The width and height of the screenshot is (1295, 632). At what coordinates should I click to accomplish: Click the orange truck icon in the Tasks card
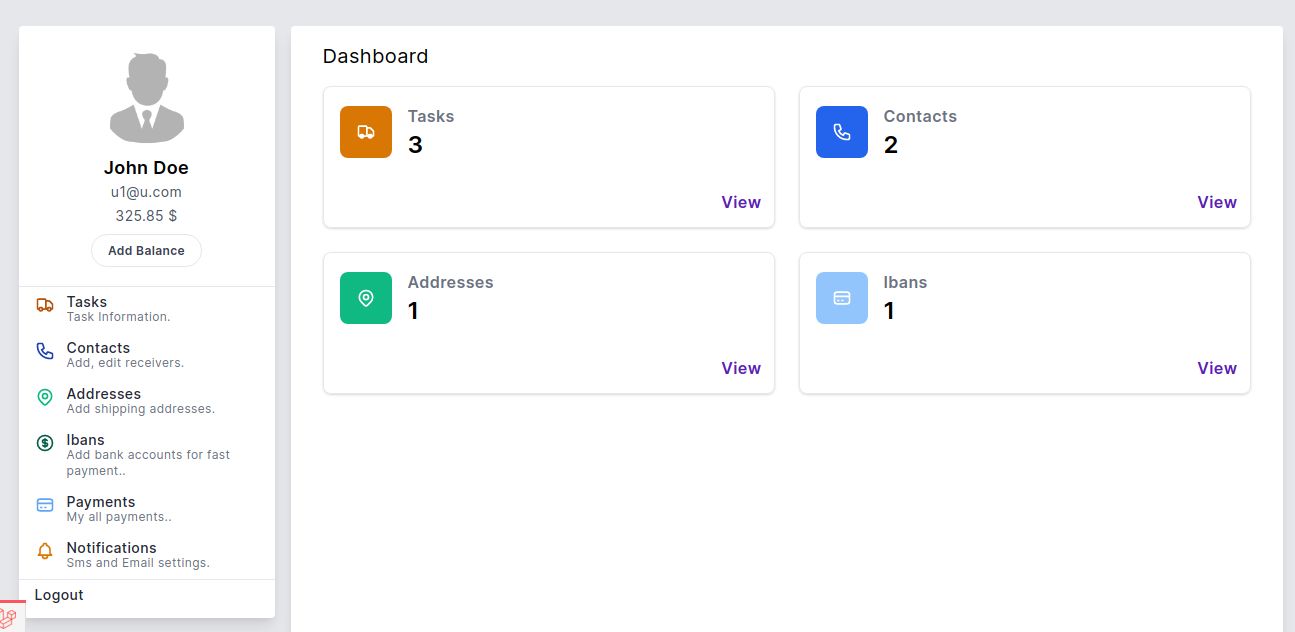click(x=366, y=132)
